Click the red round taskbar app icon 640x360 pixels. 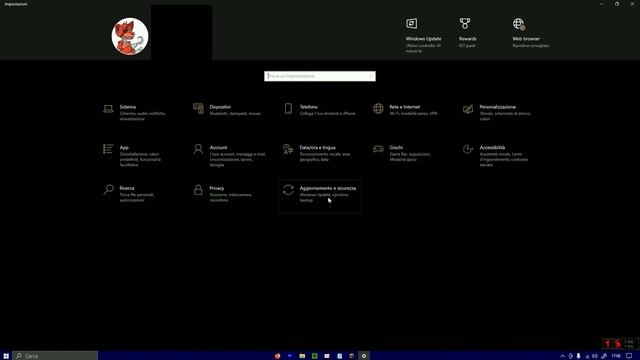[x=278, y=356]
